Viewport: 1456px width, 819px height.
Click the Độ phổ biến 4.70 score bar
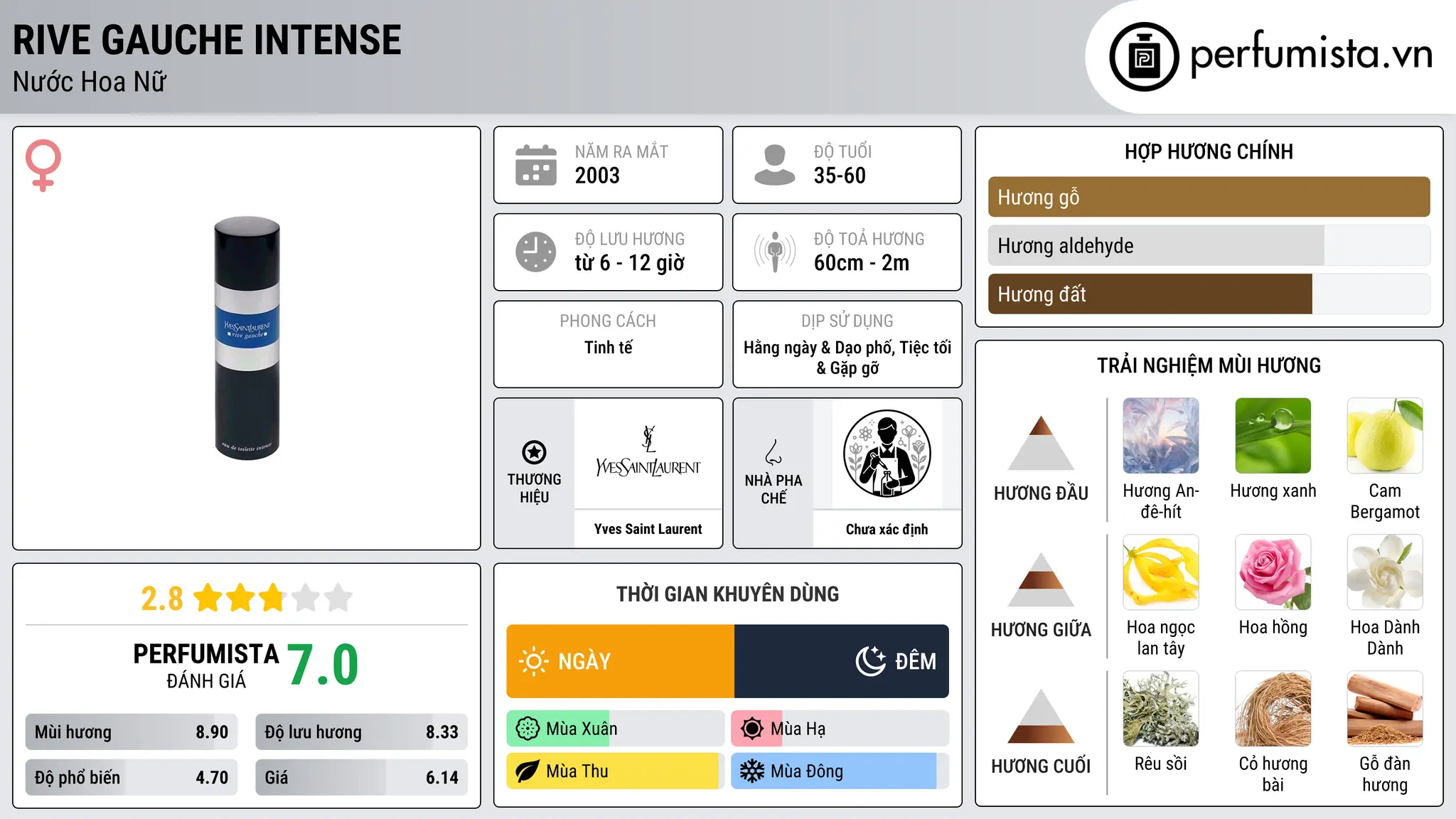point(132,777)
